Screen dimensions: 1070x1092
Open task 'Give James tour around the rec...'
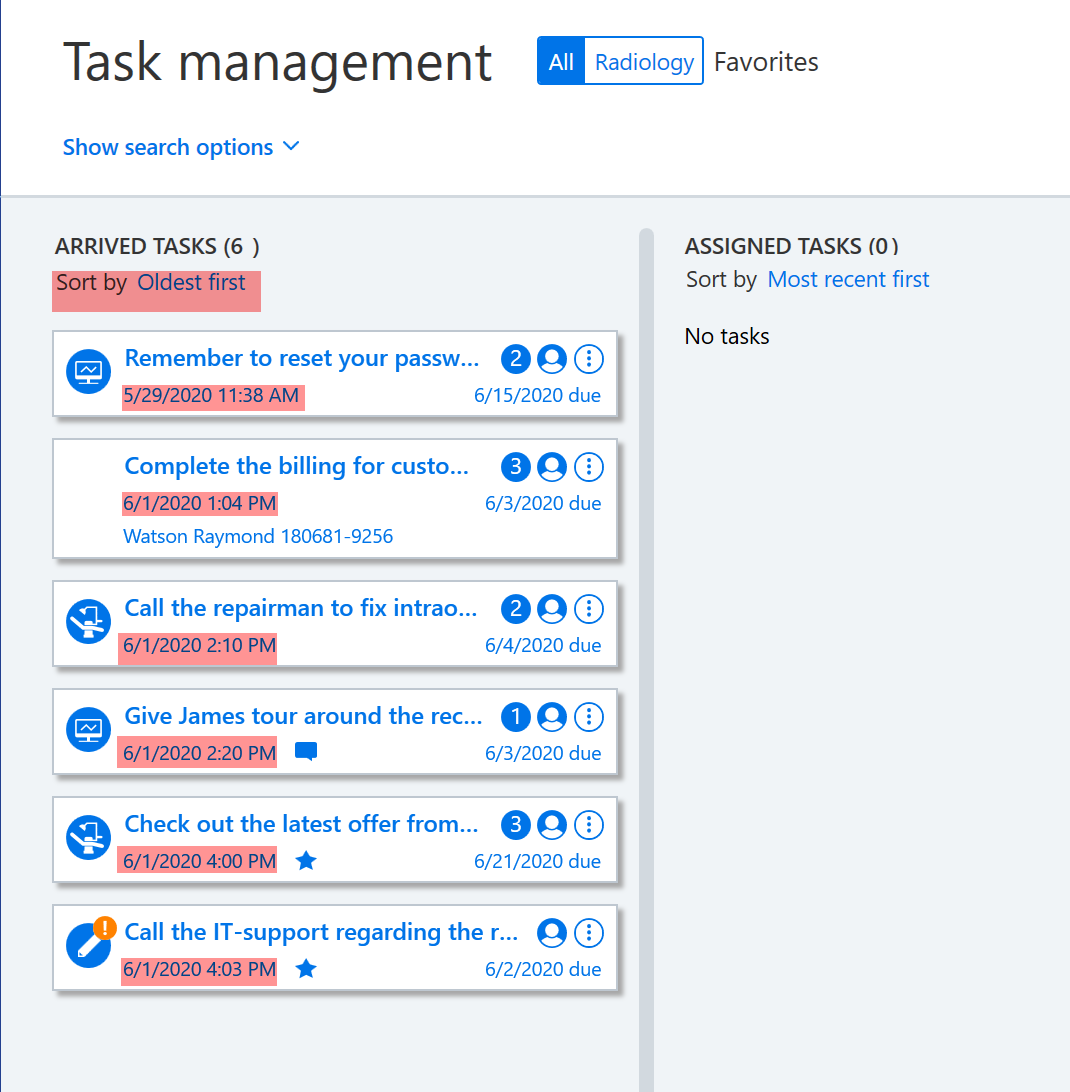point(303,716)
